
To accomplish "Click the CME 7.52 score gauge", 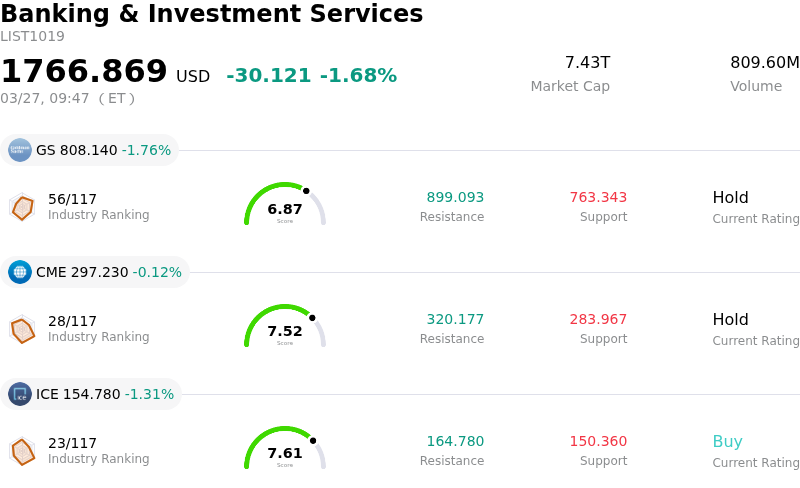I will 285,327.
